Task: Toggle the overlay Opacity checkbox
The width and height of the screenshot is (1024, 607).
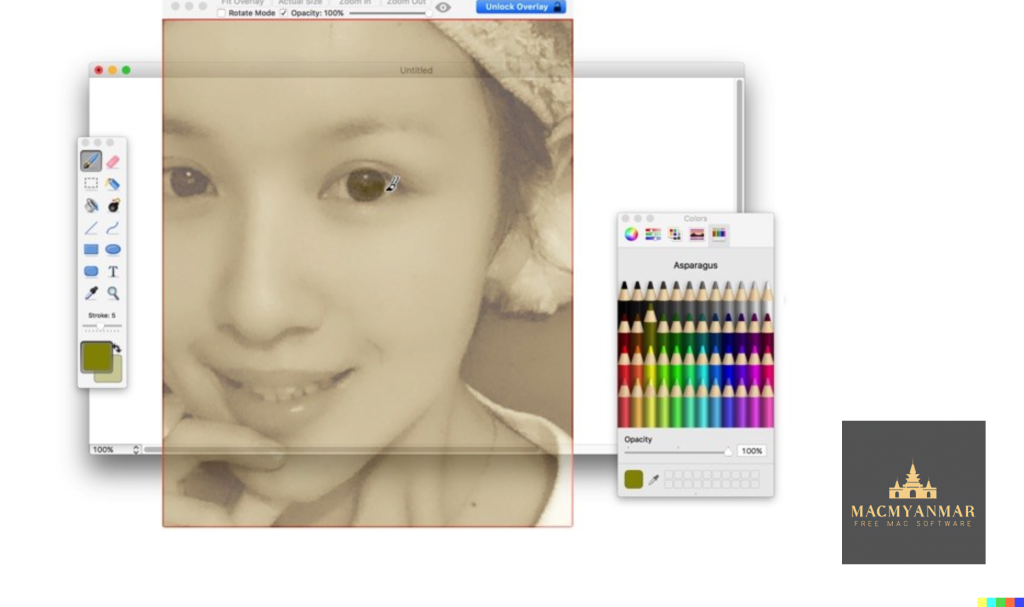Action: coord(283,13)
